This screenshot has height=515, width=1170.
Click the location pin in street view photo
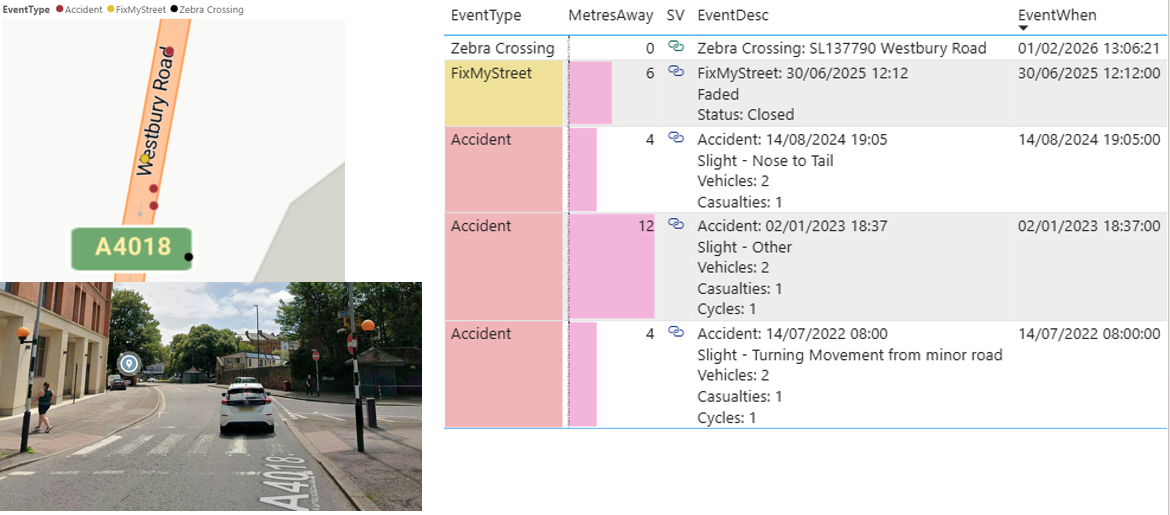(128, 363)
